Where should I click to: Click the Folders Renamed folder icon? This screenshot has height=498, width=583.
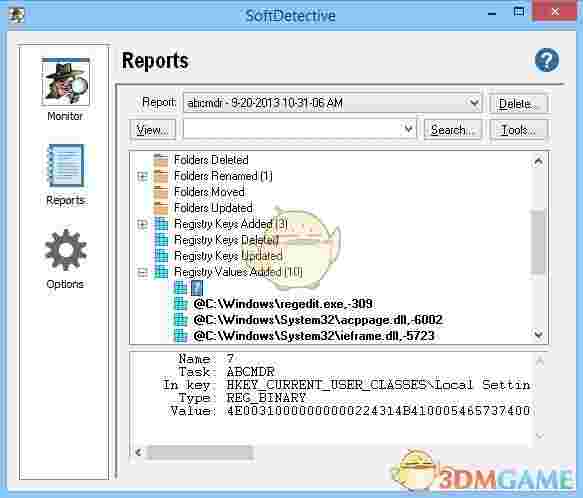coord(161,176)
